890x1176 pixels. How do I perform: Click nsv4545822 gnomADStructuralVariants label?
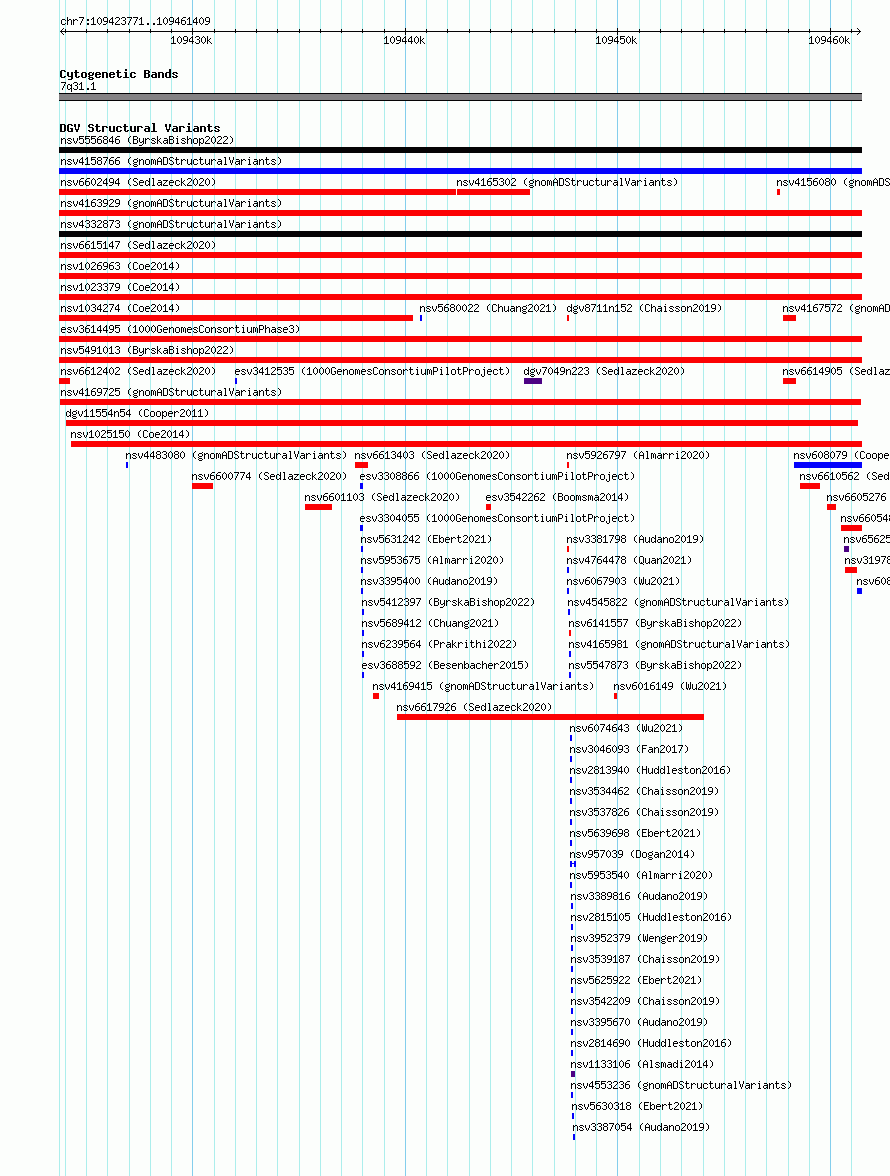coord(679,602)
